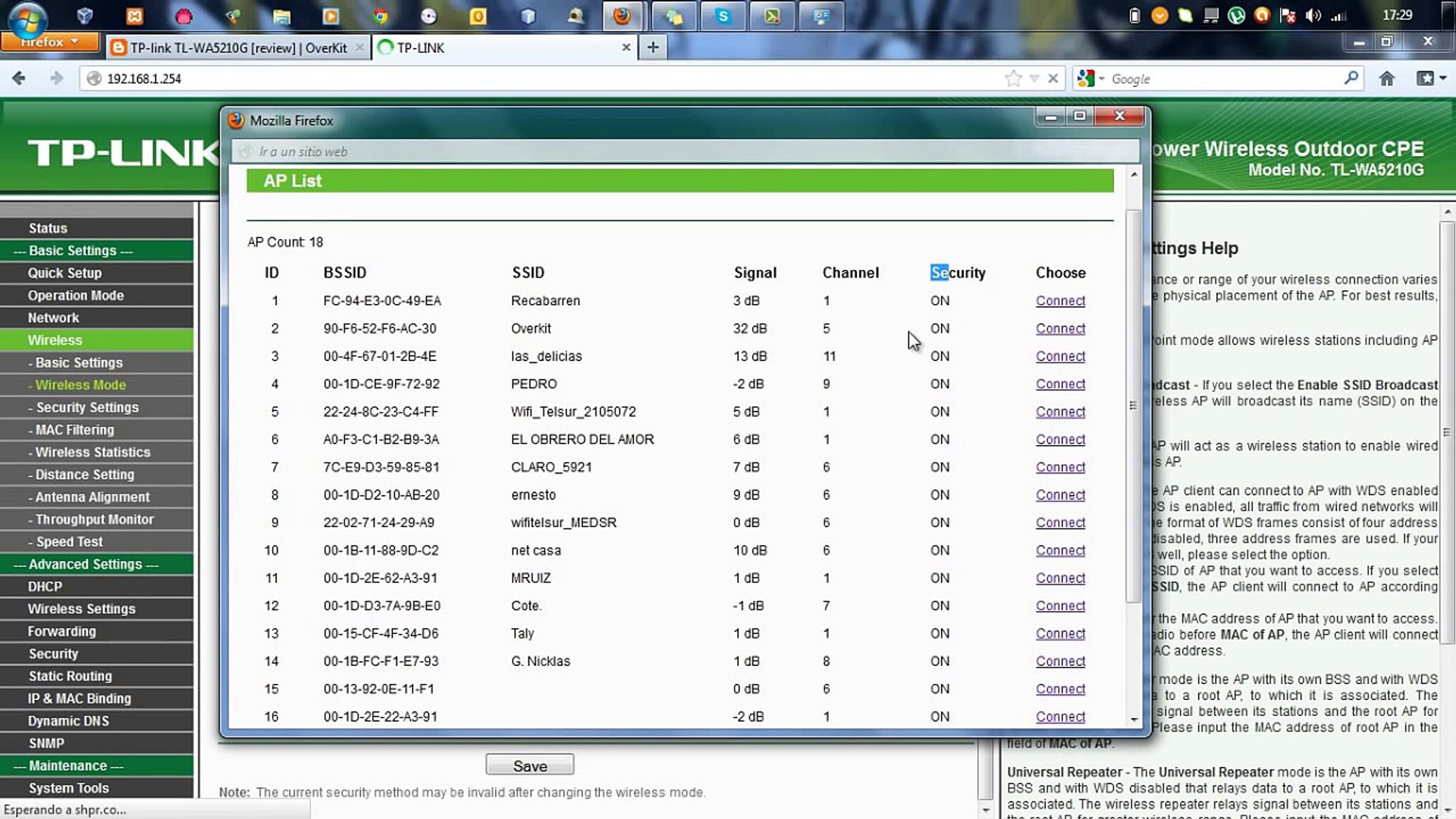Open Antenna Alignment menu item
The height and width of the screenshot is (819, 1456).
tap(93, 497)
